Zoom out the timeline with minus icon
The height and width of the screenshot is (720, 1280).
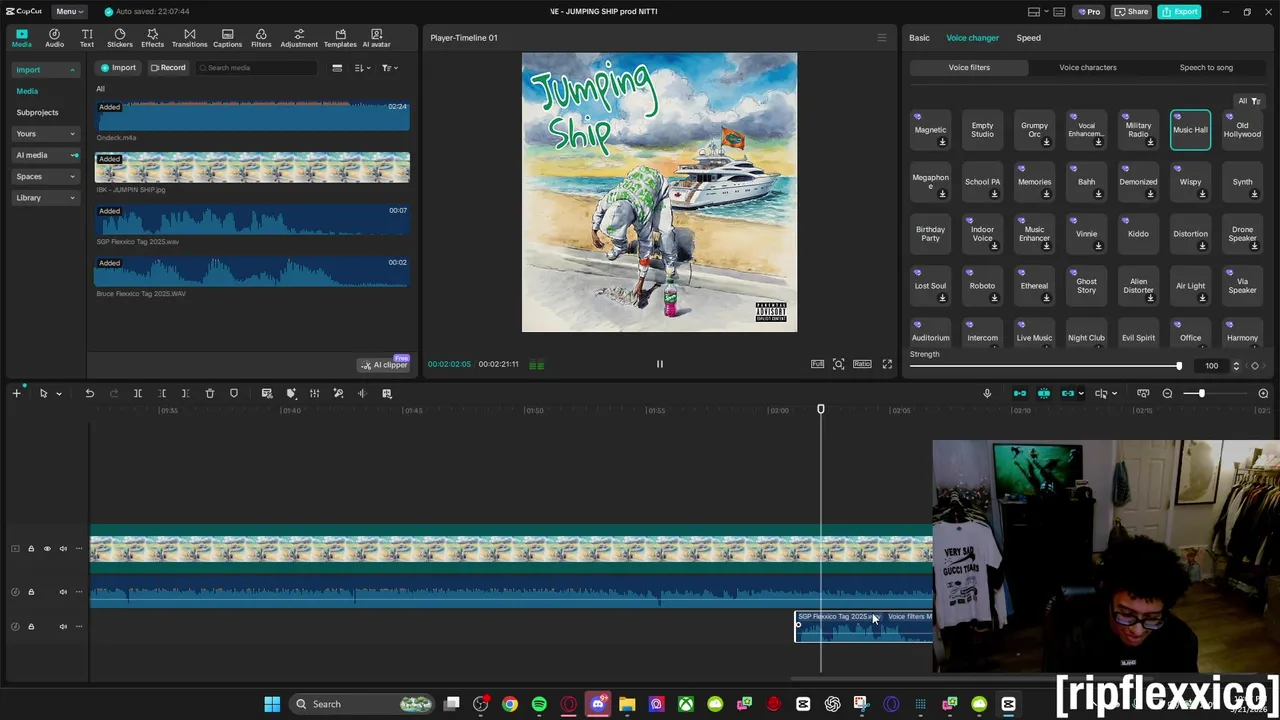[x=1167, y=393]
